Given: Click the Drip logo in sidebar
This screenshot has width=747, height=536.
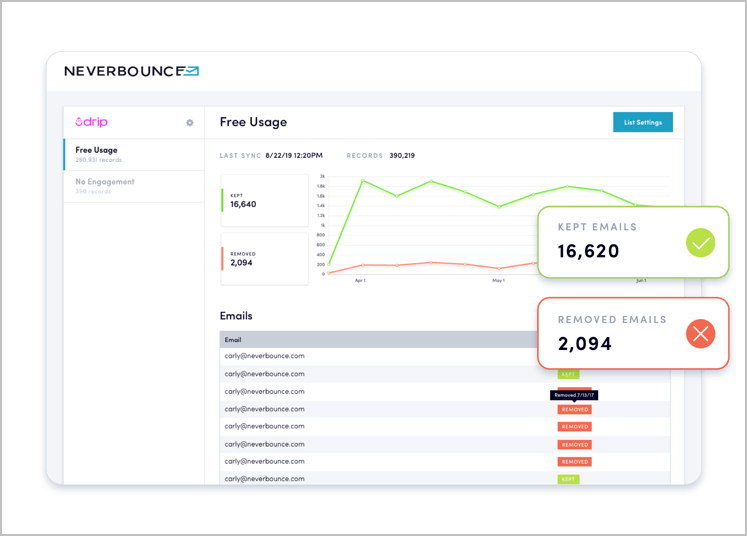Looking at the screenshot, I should (92, 122).
